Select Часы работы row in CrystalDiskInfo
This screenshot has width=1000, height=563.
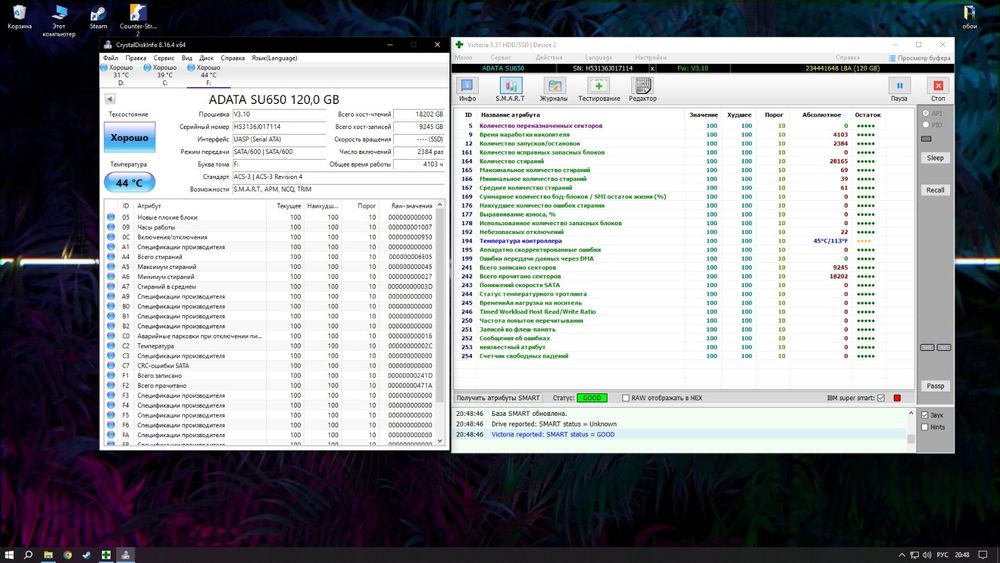point(271,227)
